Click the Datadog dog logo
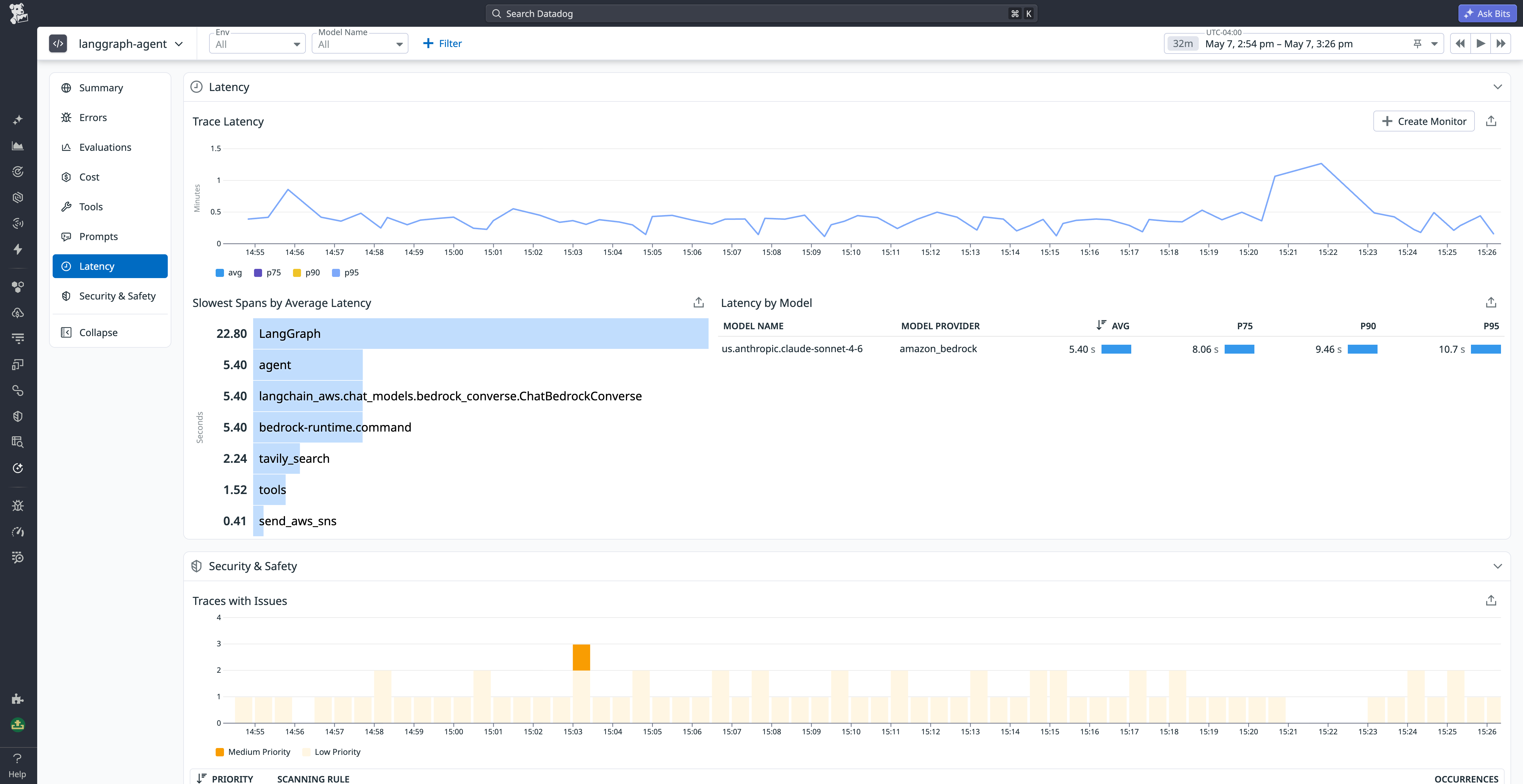The image size is (1523, 784). tap(18, 13)
